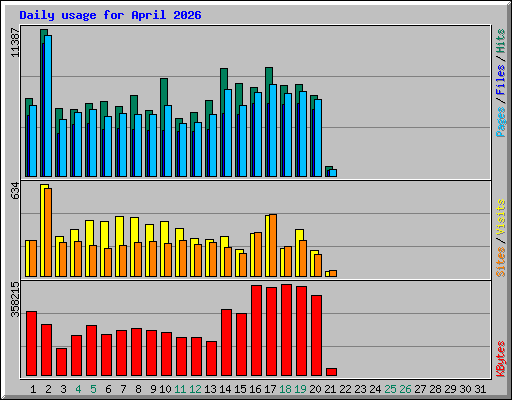Click green weekend day 25 label

click(x=390, y=389)
